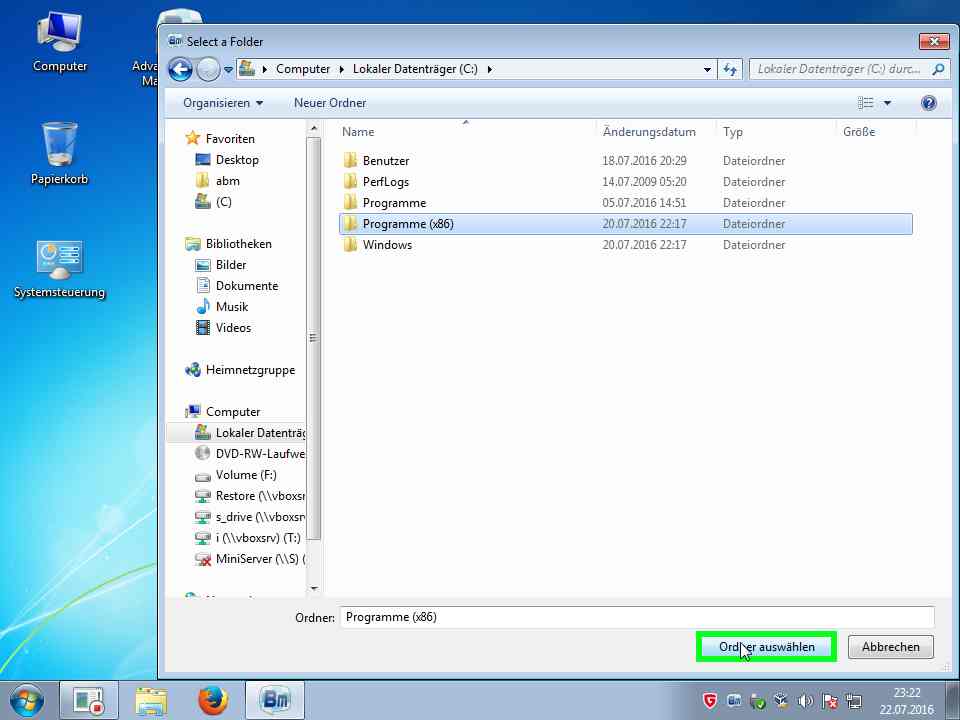Screen dimensions: 960x720
Task: Open the Bilder library
Action: pos(231,264)
